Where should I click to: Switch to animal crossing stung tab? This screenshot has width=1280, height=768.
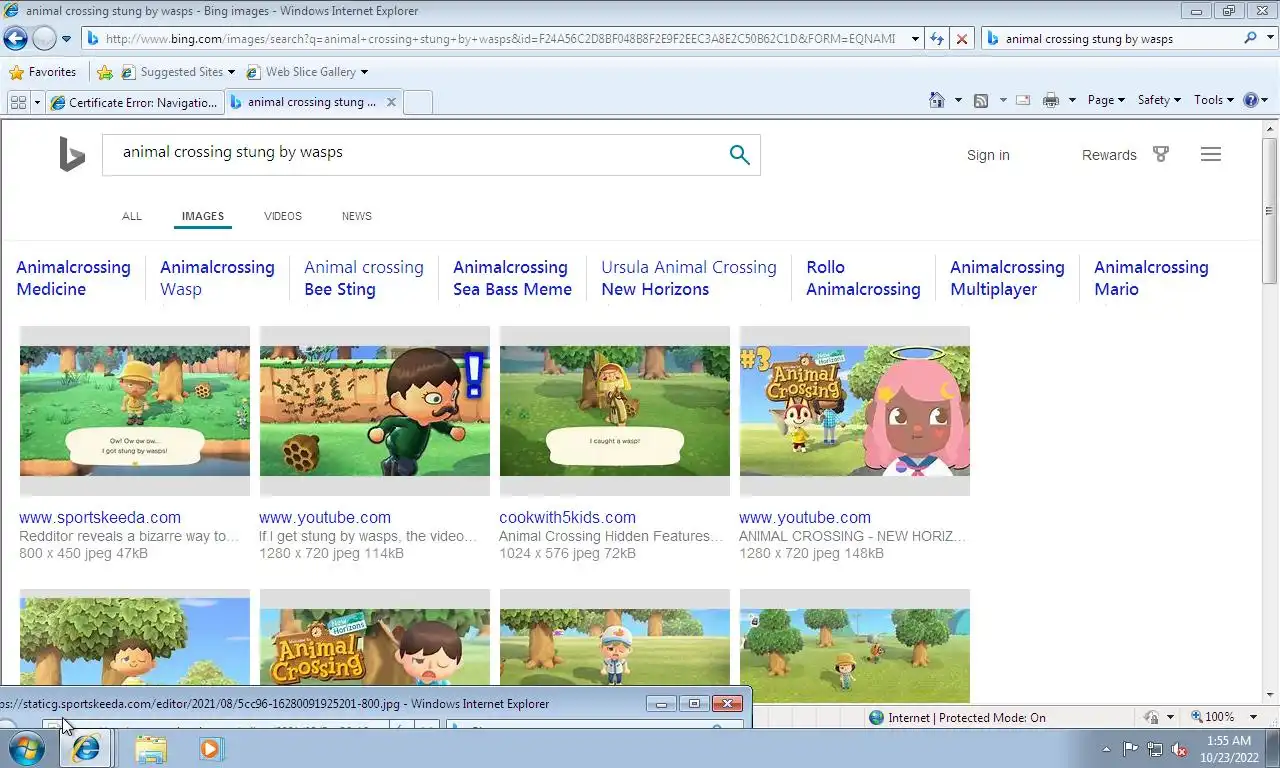(313, 102)
